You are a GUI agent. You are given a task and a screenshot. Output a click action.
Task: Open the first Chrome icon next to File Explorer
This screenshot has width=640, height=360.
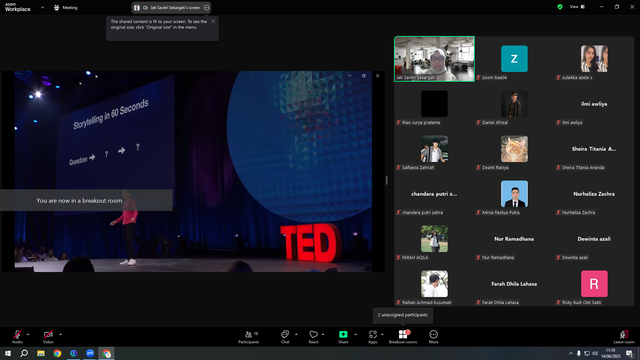(57, 353)
